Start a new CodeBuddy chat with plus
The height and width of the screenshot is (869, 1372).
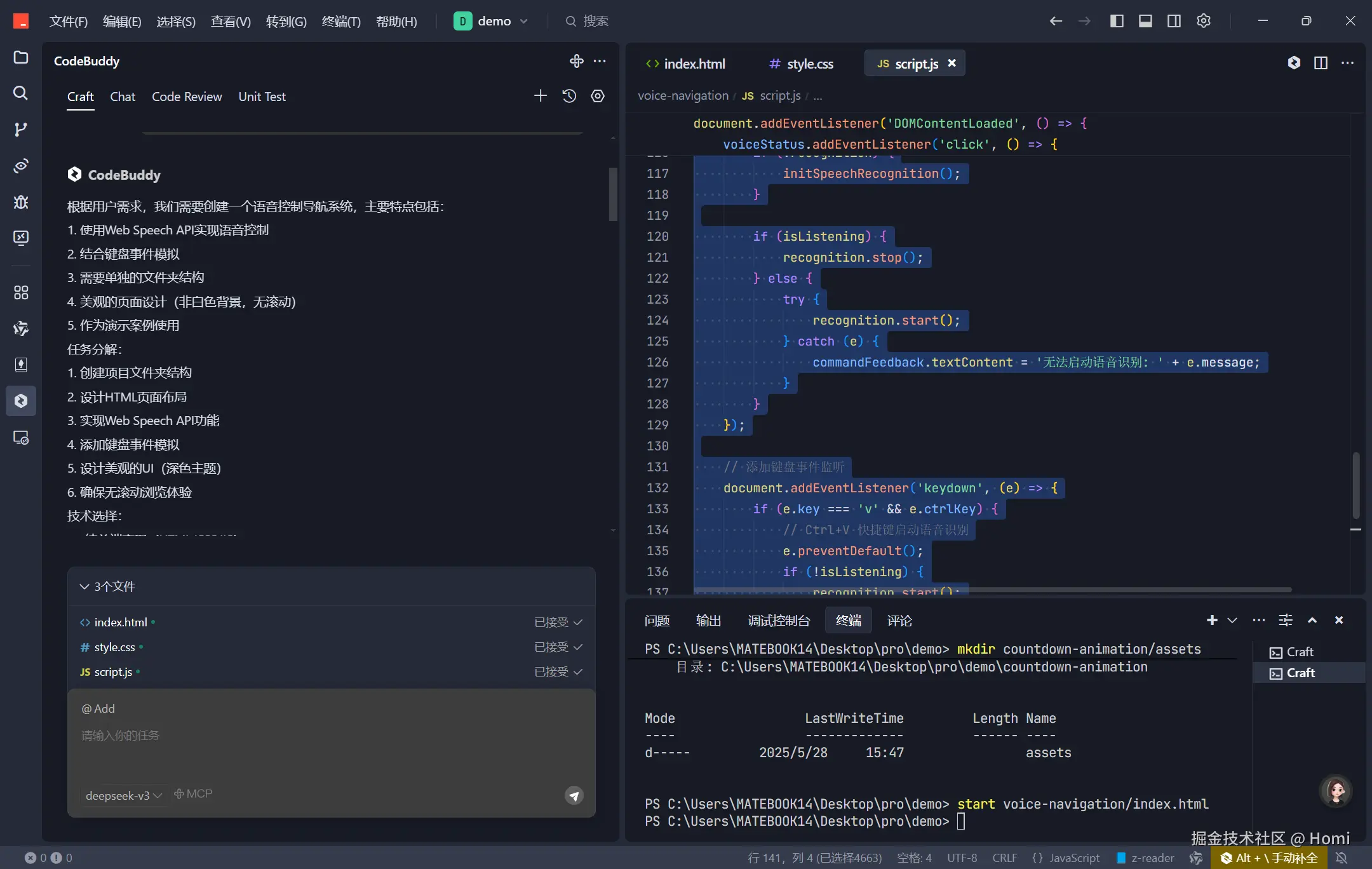pos(540,96)
